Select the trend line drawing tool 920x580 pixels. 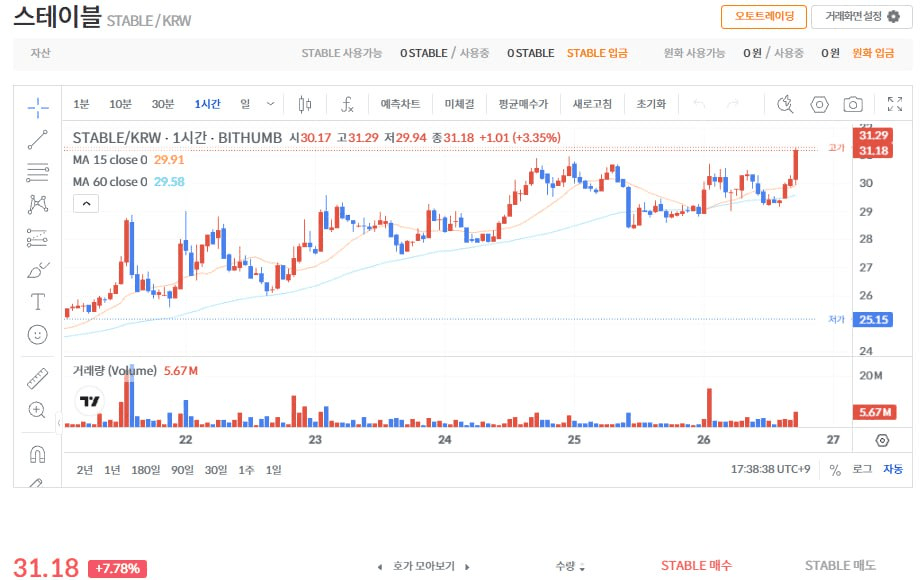[37, 139]
